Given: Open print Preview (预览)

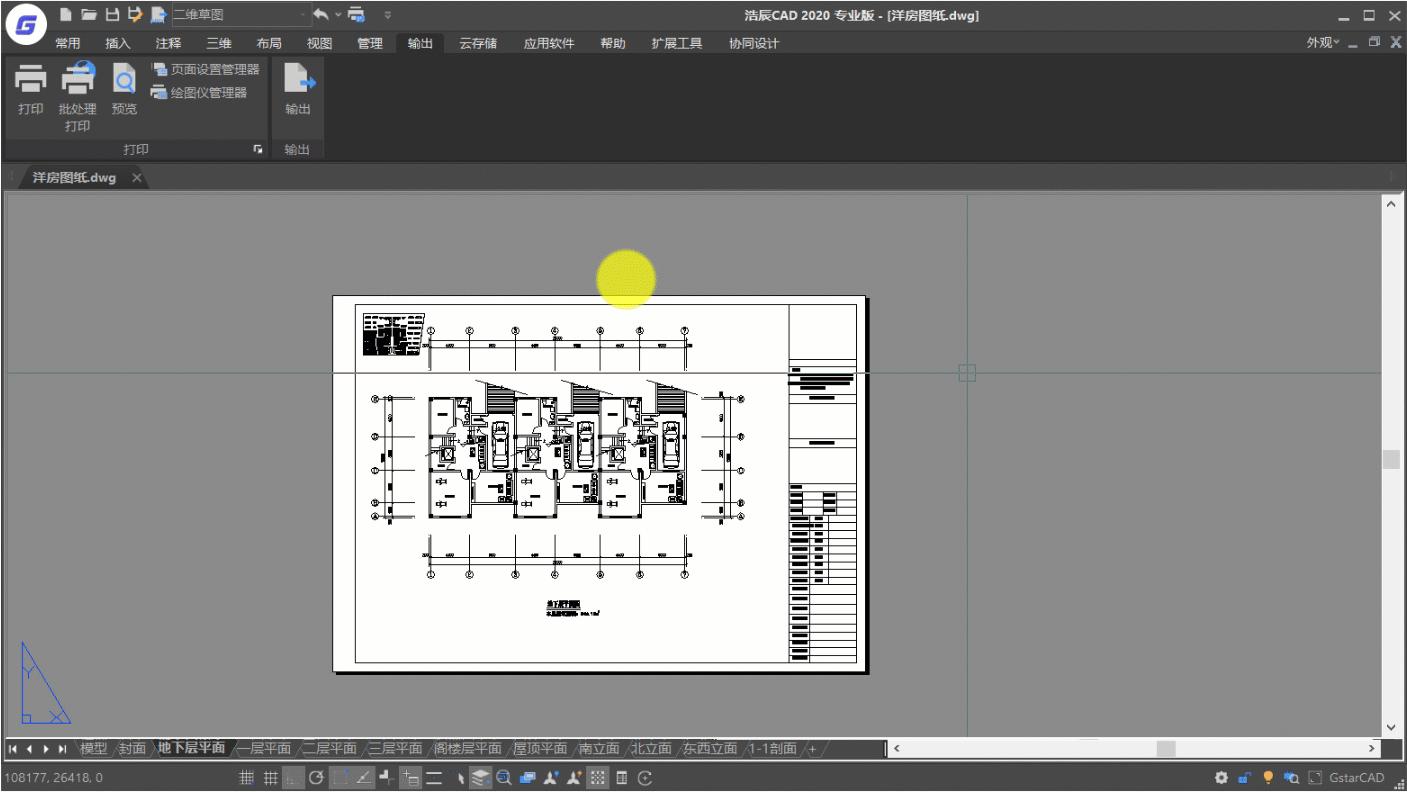Looking at the screenshot, I should pyautogui.click(x=124, y=80).
